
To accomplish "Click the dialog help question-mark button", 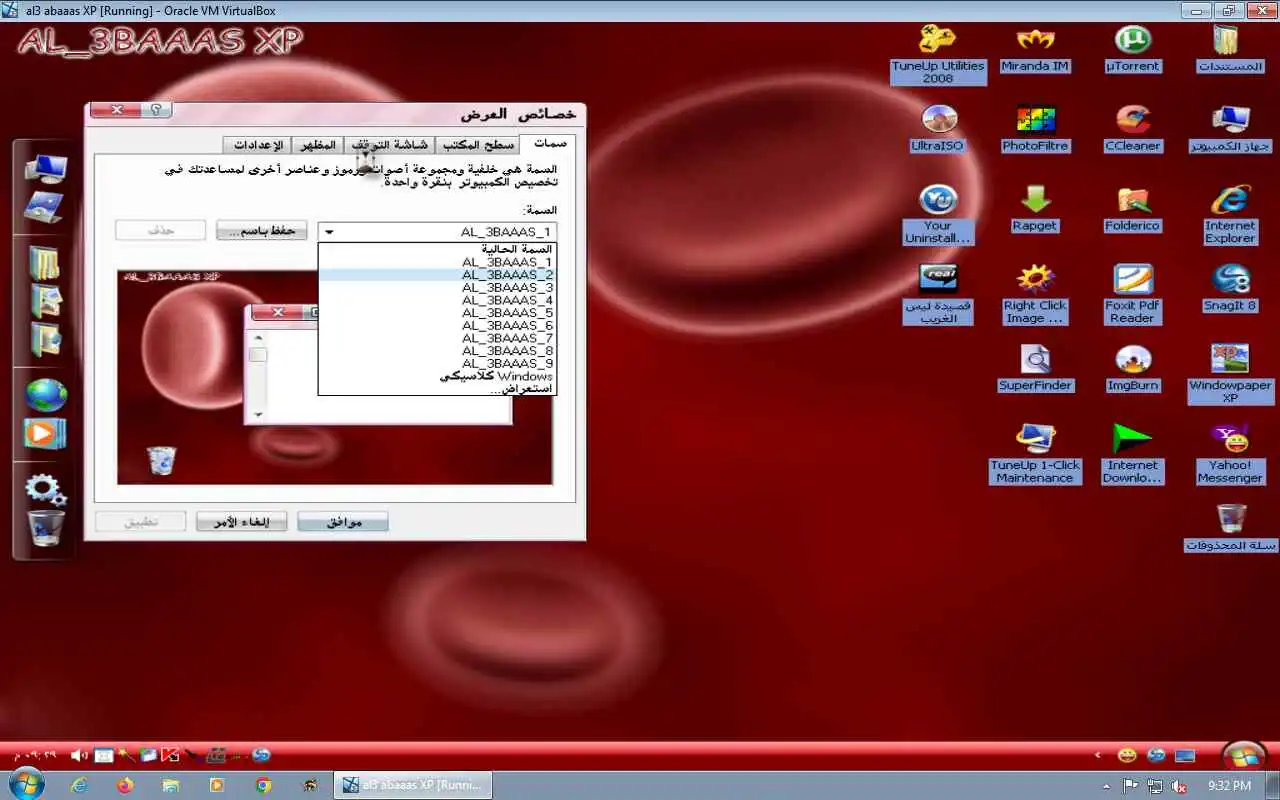I will coord(155,110).
